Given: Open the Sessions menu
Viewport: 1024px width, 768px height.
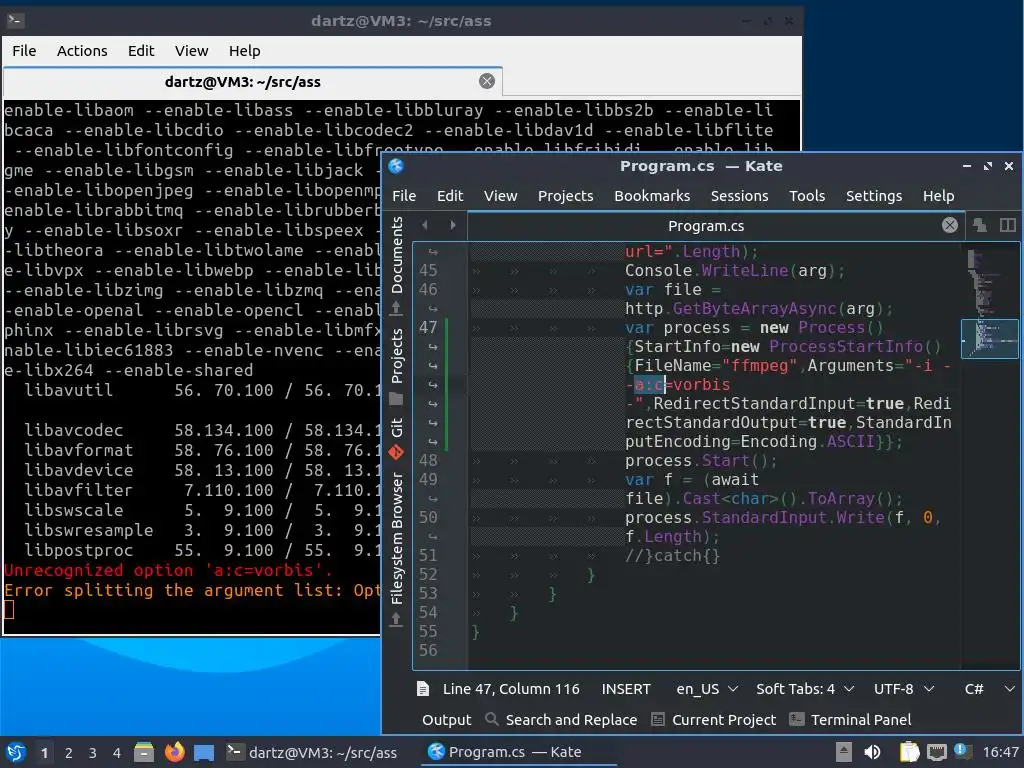Looking at the screenshot, I should coord(739,196).
